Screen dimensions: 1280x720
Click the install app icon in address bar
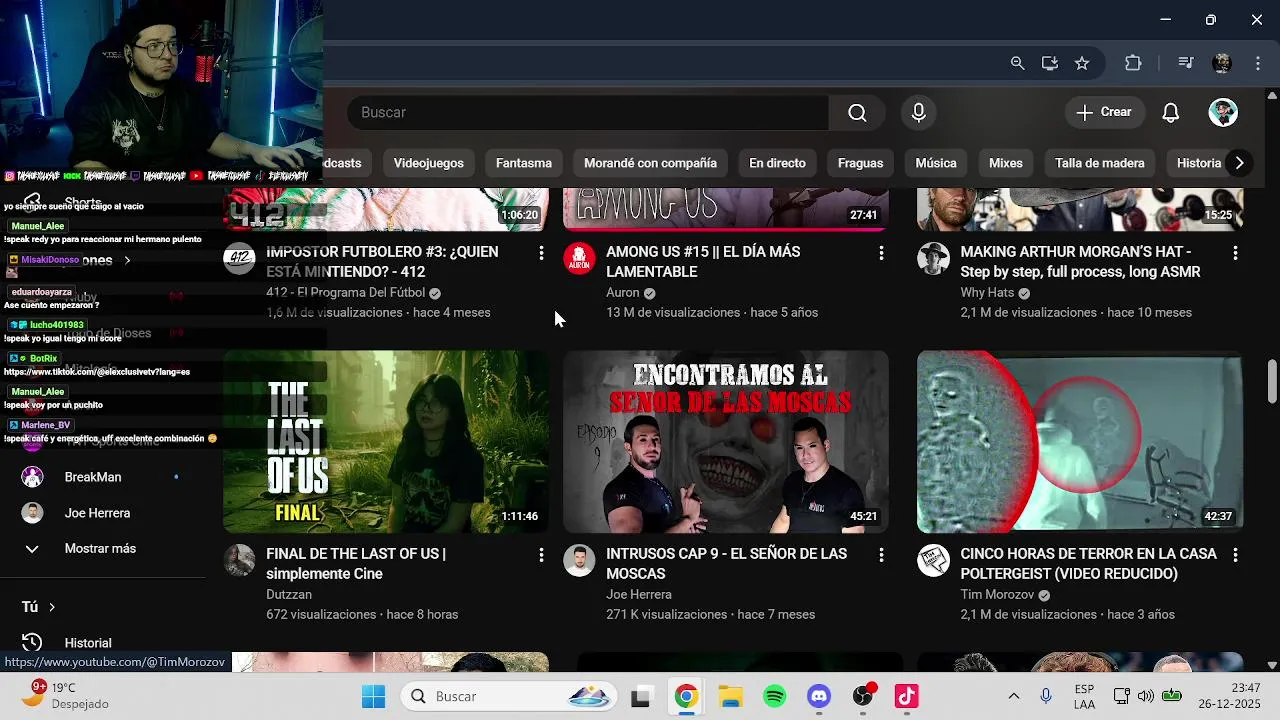tap(1049, 63)
